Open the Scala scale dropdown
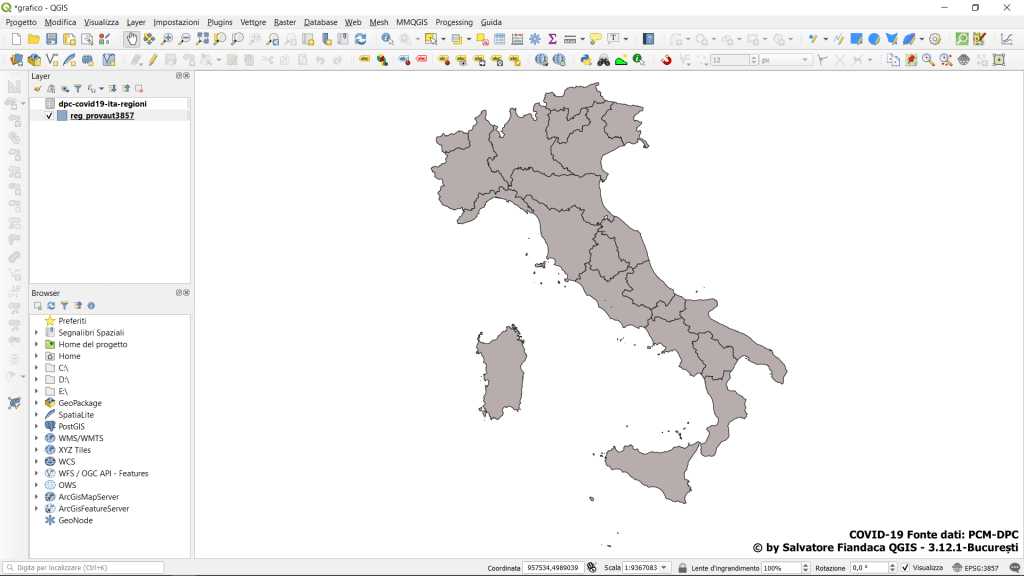 point(664,568)
